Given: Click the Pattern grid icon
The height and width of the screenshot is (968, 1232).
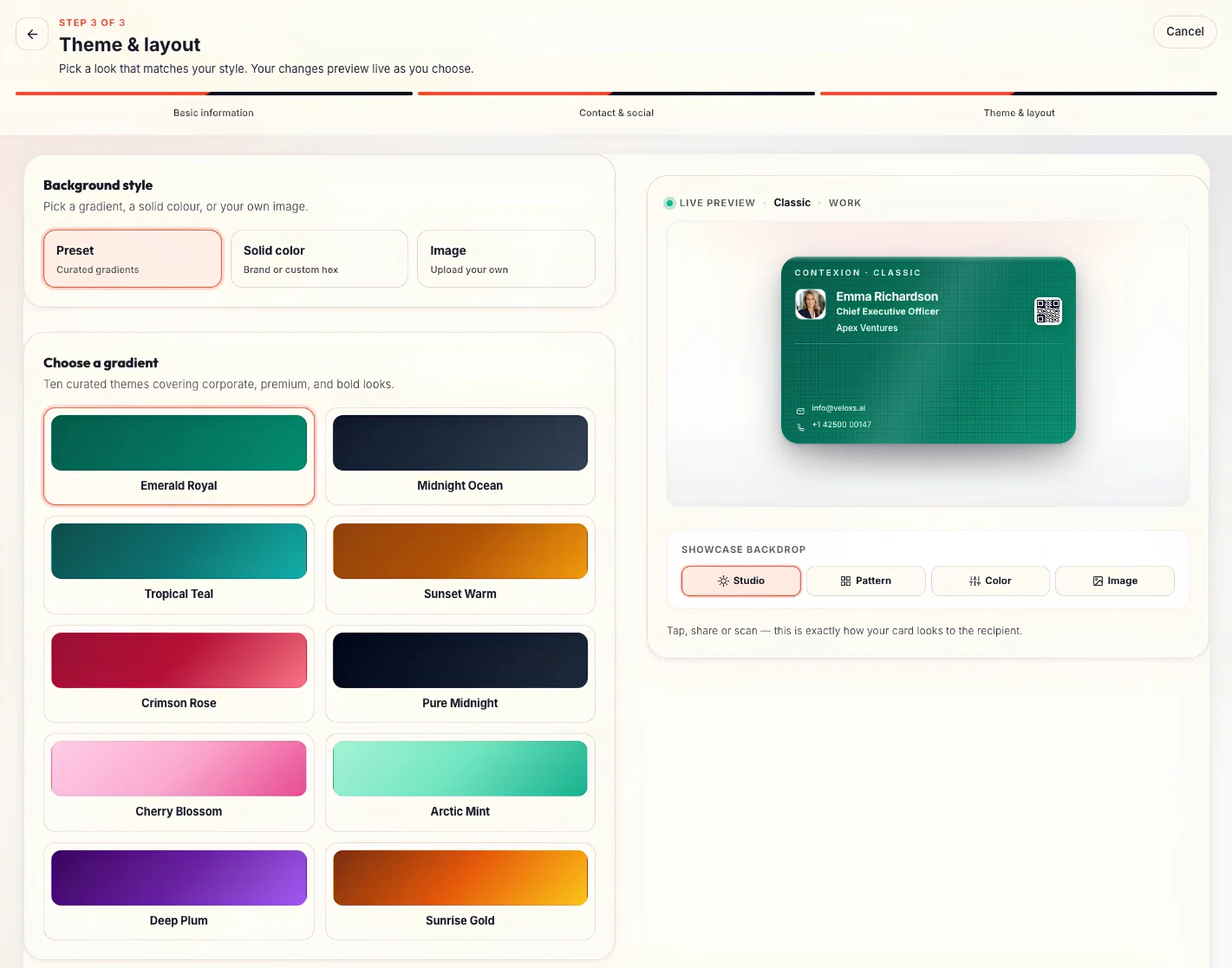Looking at the screenshot, I should [845, 581].
